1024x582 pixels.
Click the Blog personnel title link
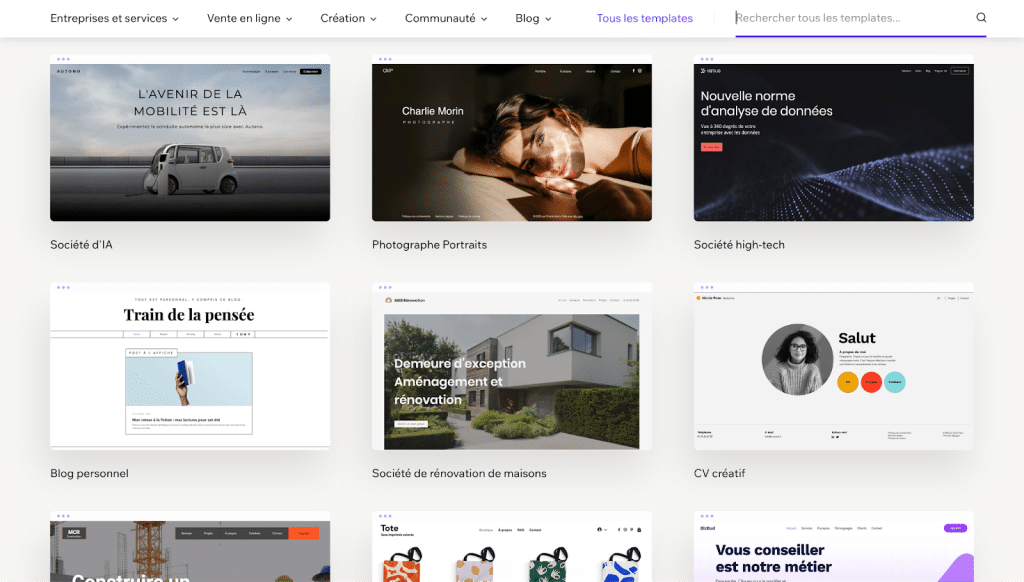pyautogui.click(x=89, y=473)
